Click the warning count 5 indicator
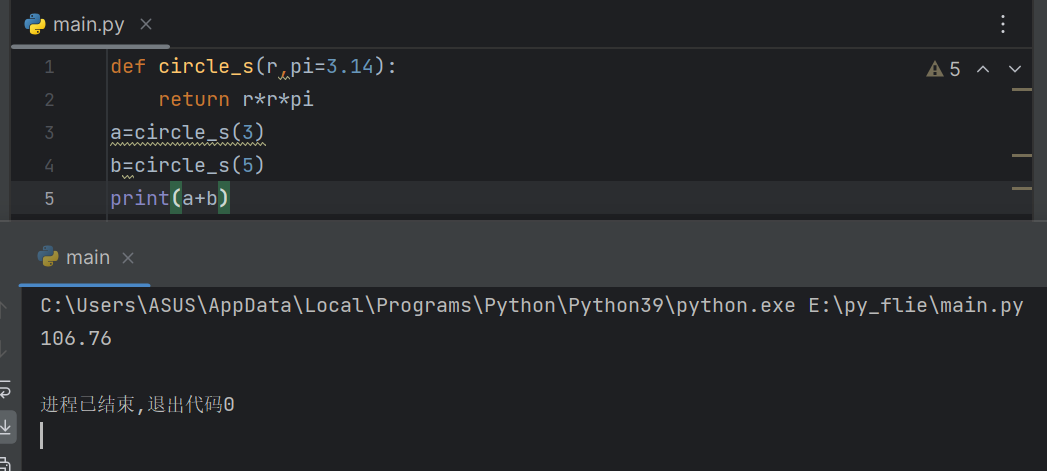Viewport: 1047px width, 471px height. 955,69
